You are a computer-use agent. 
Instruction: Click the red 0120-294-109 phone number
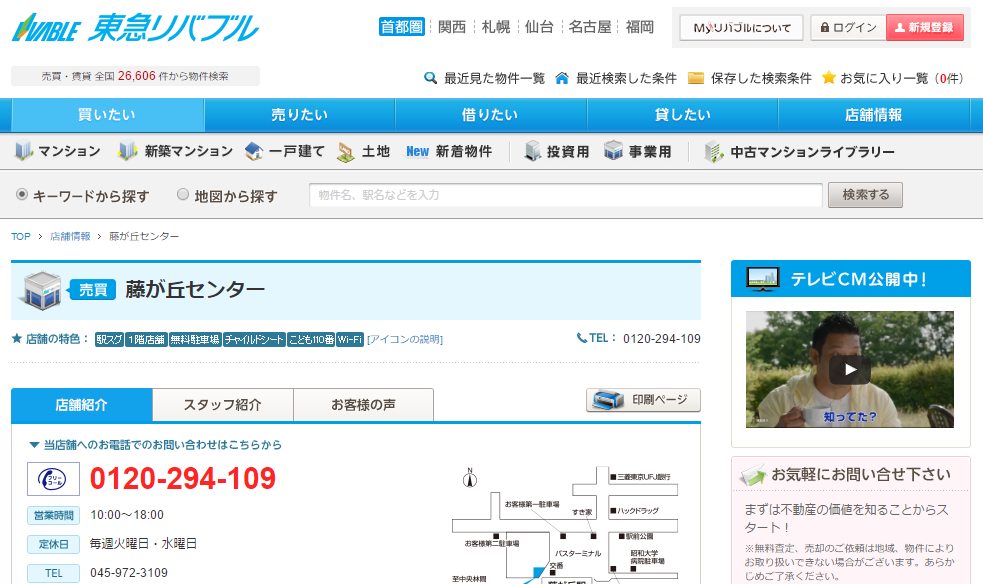[x=183, y=479]
